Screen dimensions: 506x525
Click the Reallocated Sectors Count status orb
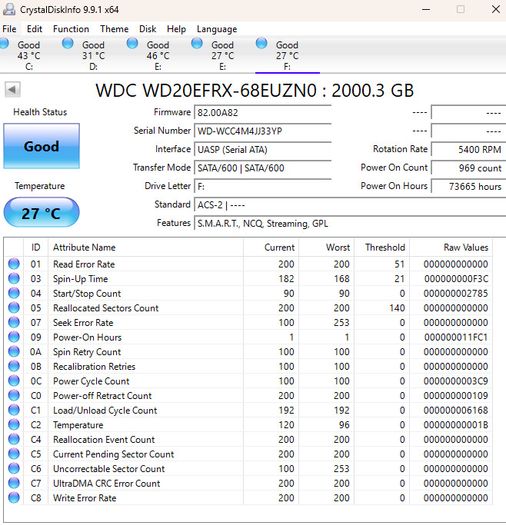(14, 308)
